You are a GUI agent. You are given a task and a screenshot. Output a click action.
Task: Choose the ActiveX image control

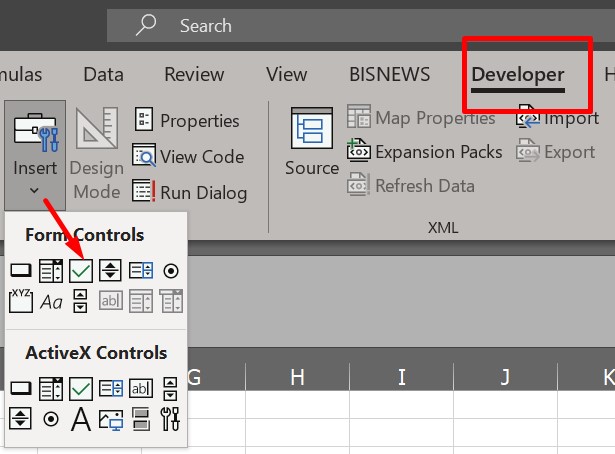111,419
